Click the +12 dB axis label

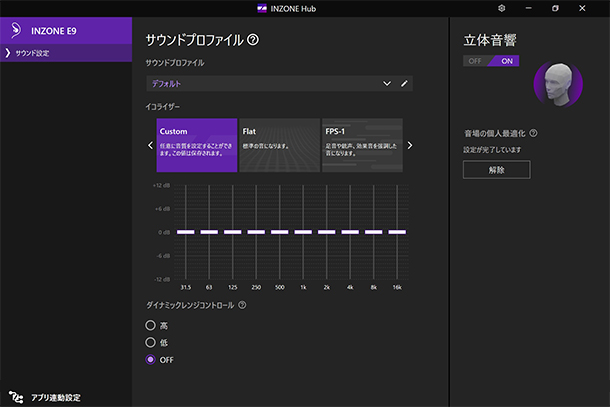click(161, 185)
